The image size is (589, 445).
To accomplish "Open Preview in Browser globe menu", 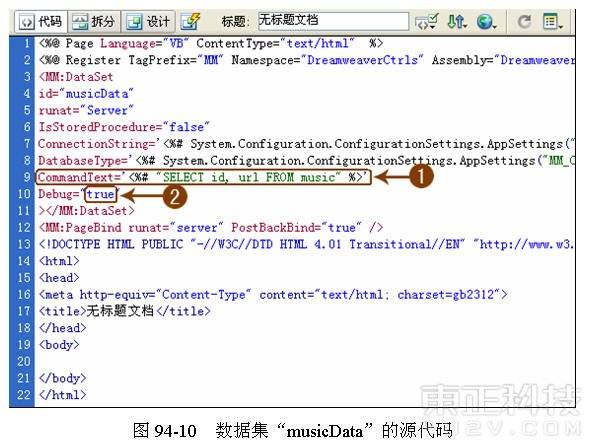I will tap(486, 21).
